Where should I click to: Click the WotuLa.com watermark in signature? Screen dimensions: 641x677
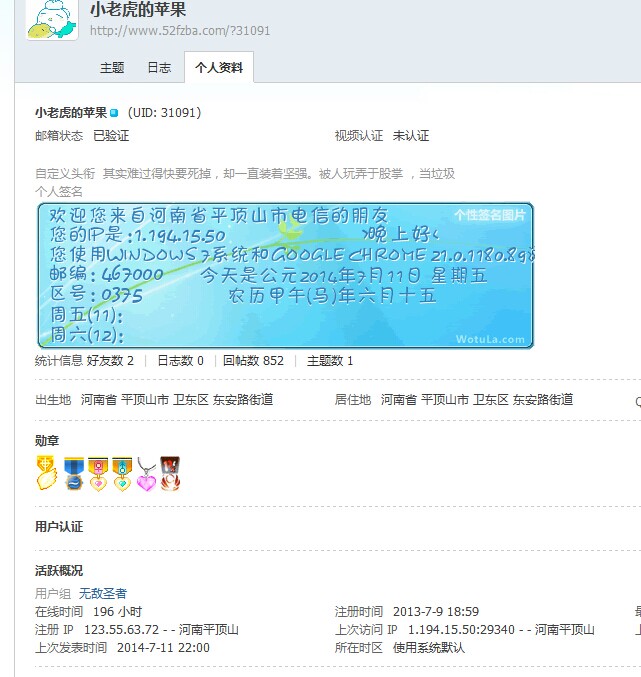pyautogui.click(x=490, y=339)
